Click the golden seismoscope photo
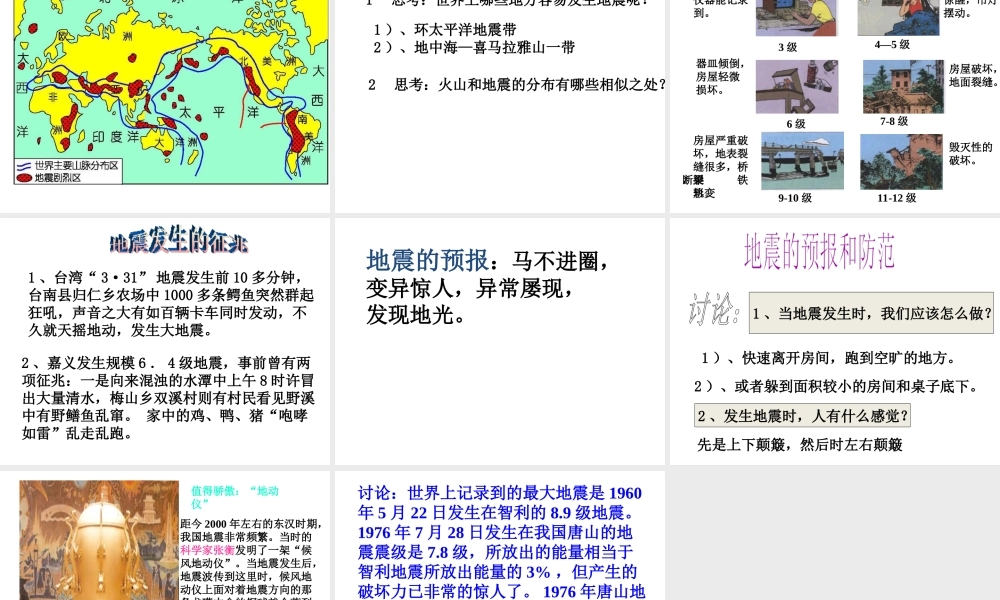1000x600 pixels. (99, 540)
